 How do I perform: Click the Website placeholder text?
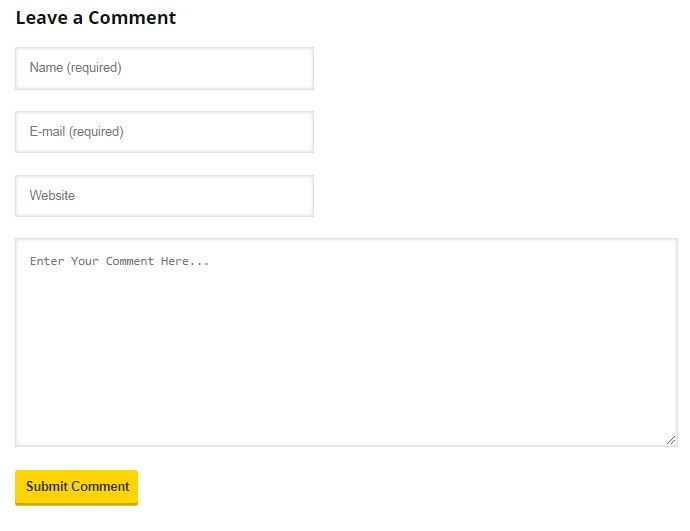[x=52, y=195]
